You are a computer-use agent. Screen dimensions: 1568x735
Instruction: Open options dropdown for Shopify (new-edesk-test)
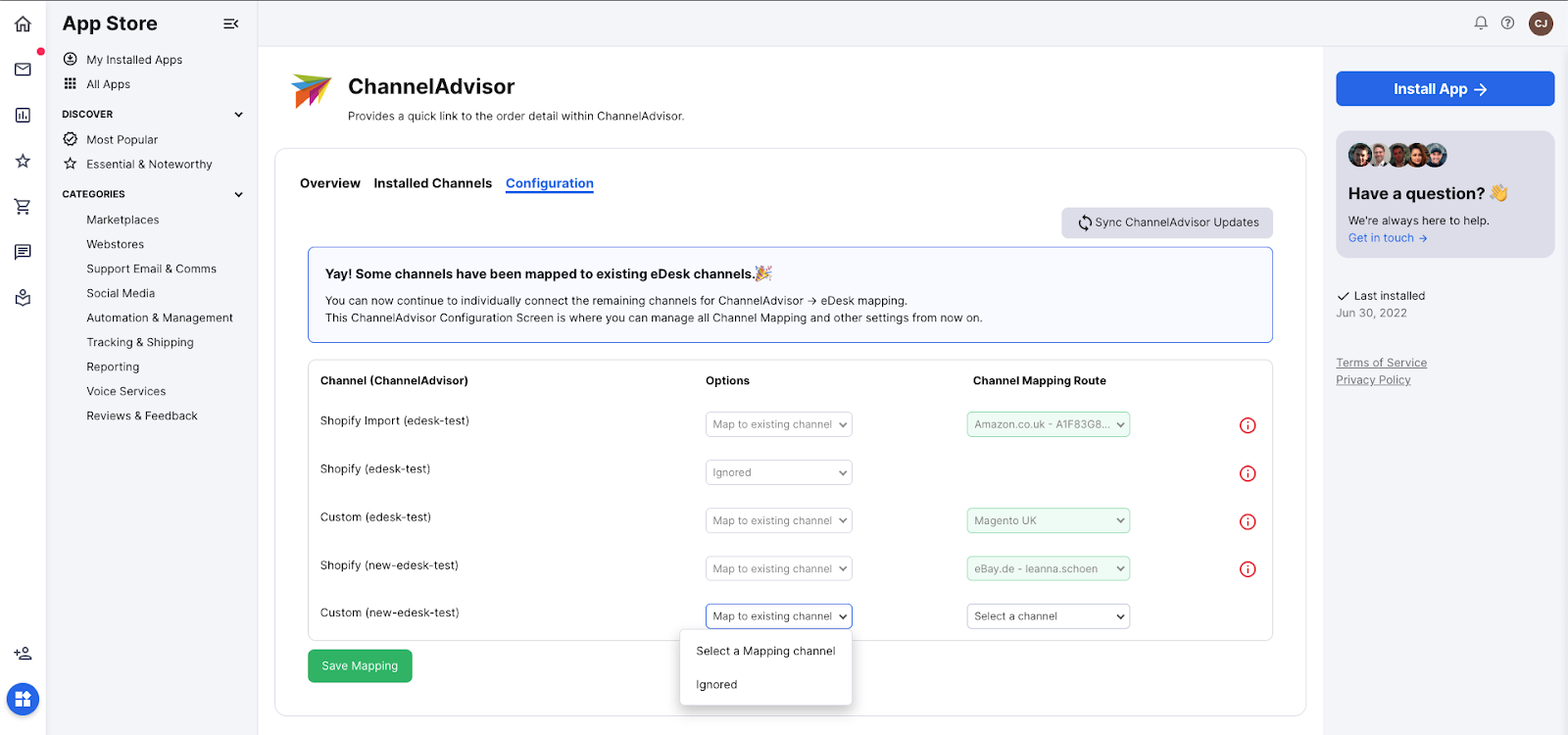click(x=779, y=568)
